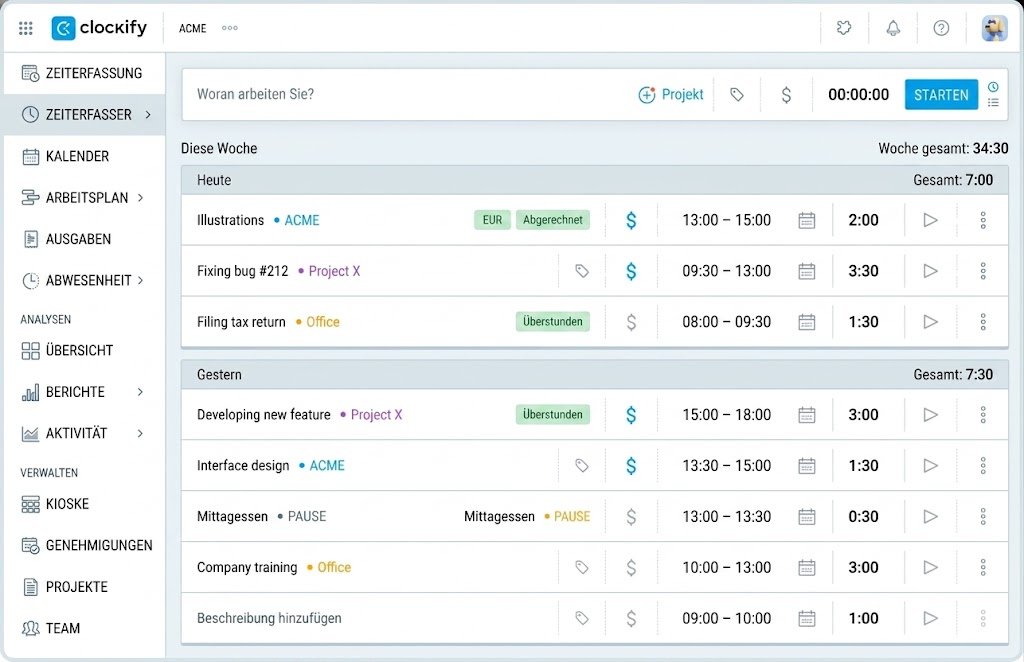Toggle billable for Interface design
Image resolution: width=1024 pixels, height=662 pixels.
tap(631, 465)
